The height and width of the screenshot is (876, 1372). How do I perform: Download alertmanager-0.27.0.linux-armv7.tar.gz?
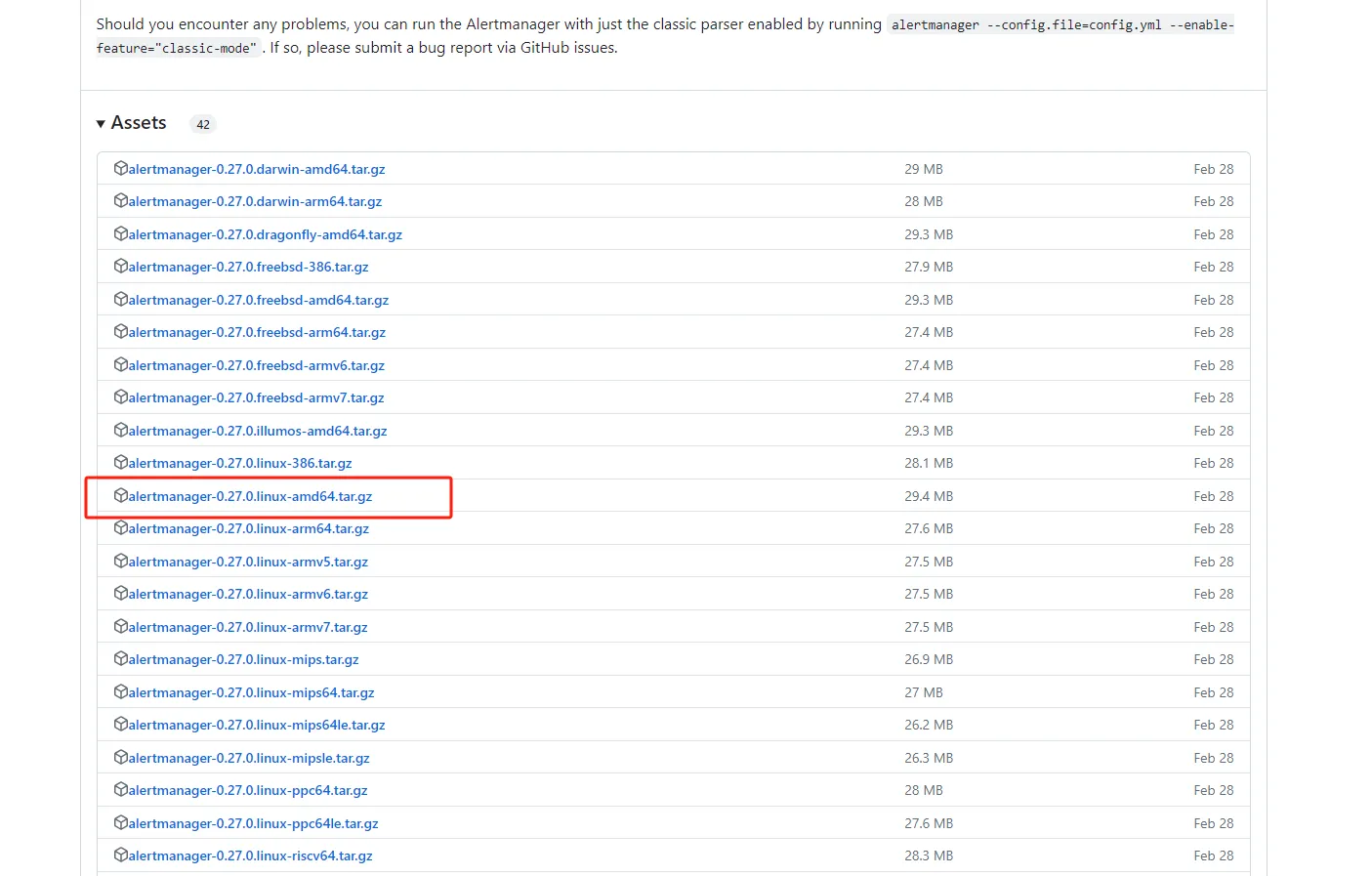248,627
